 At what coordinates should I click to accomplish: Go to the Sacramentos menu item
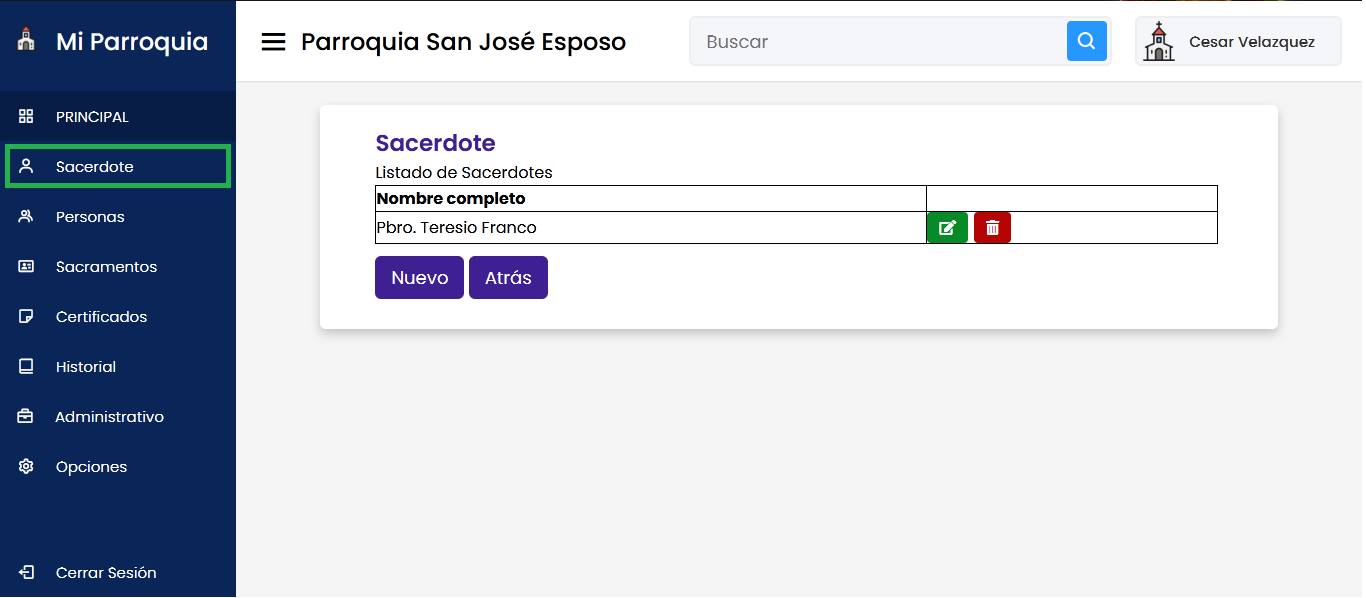coord(106,267)
